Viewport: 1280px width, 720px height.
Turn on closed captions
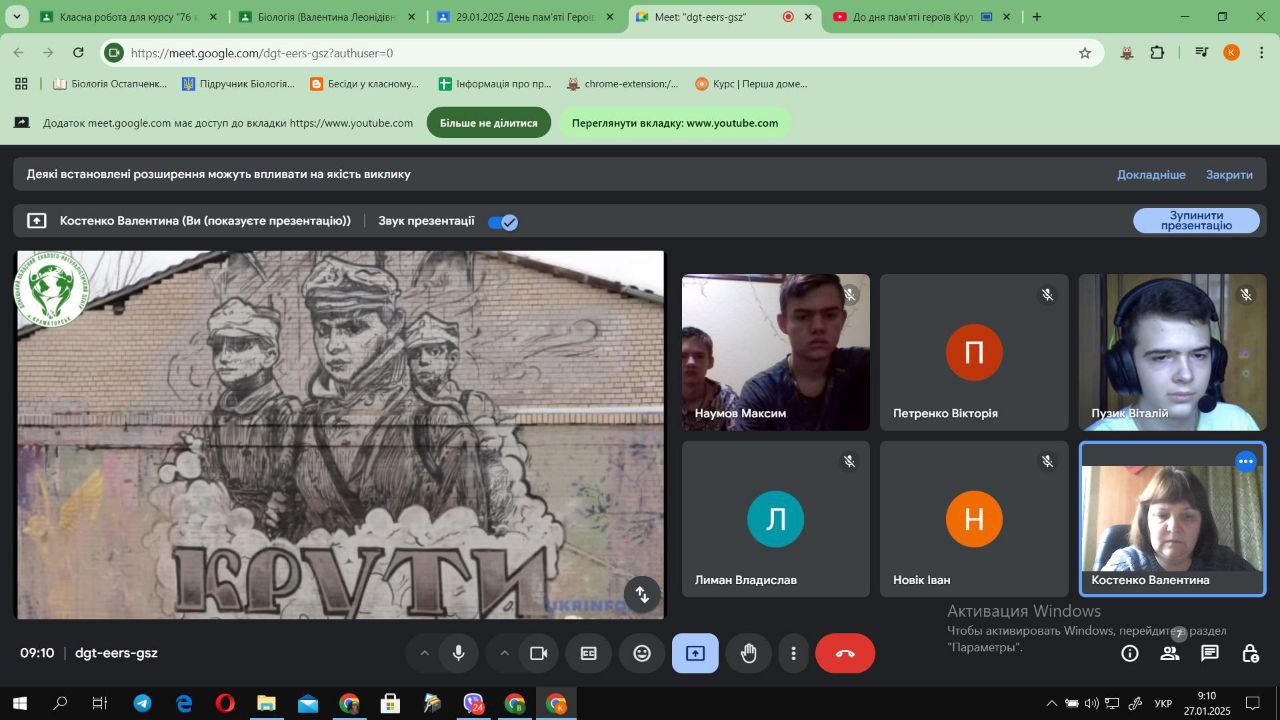589,653
